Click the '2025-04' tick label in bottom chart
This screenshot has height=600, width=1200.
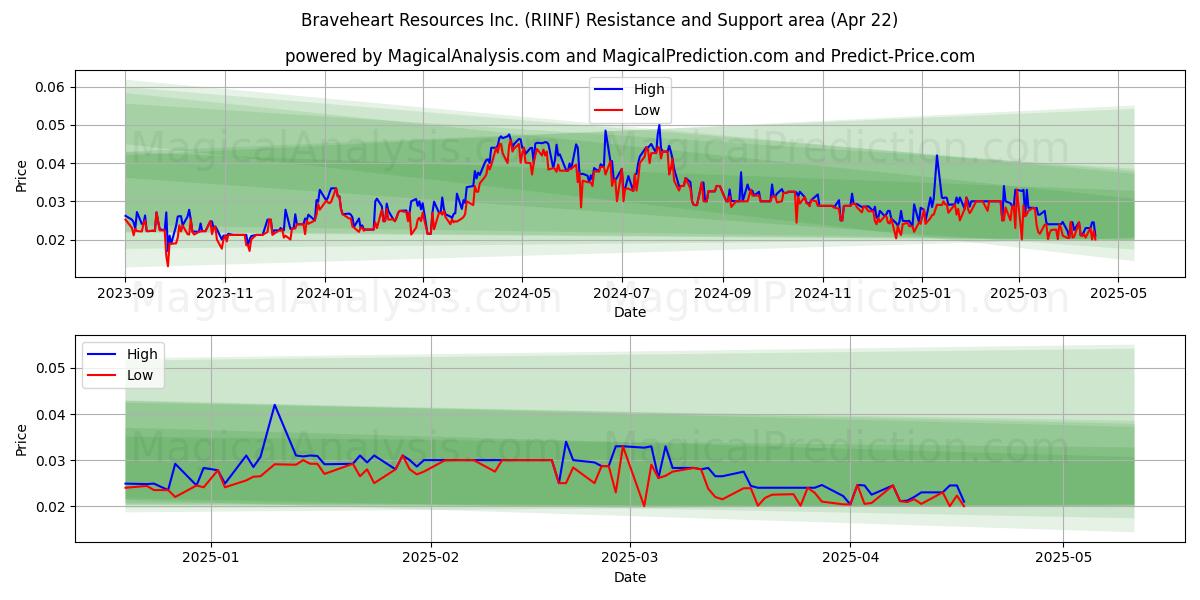click(x=850, y=559)
